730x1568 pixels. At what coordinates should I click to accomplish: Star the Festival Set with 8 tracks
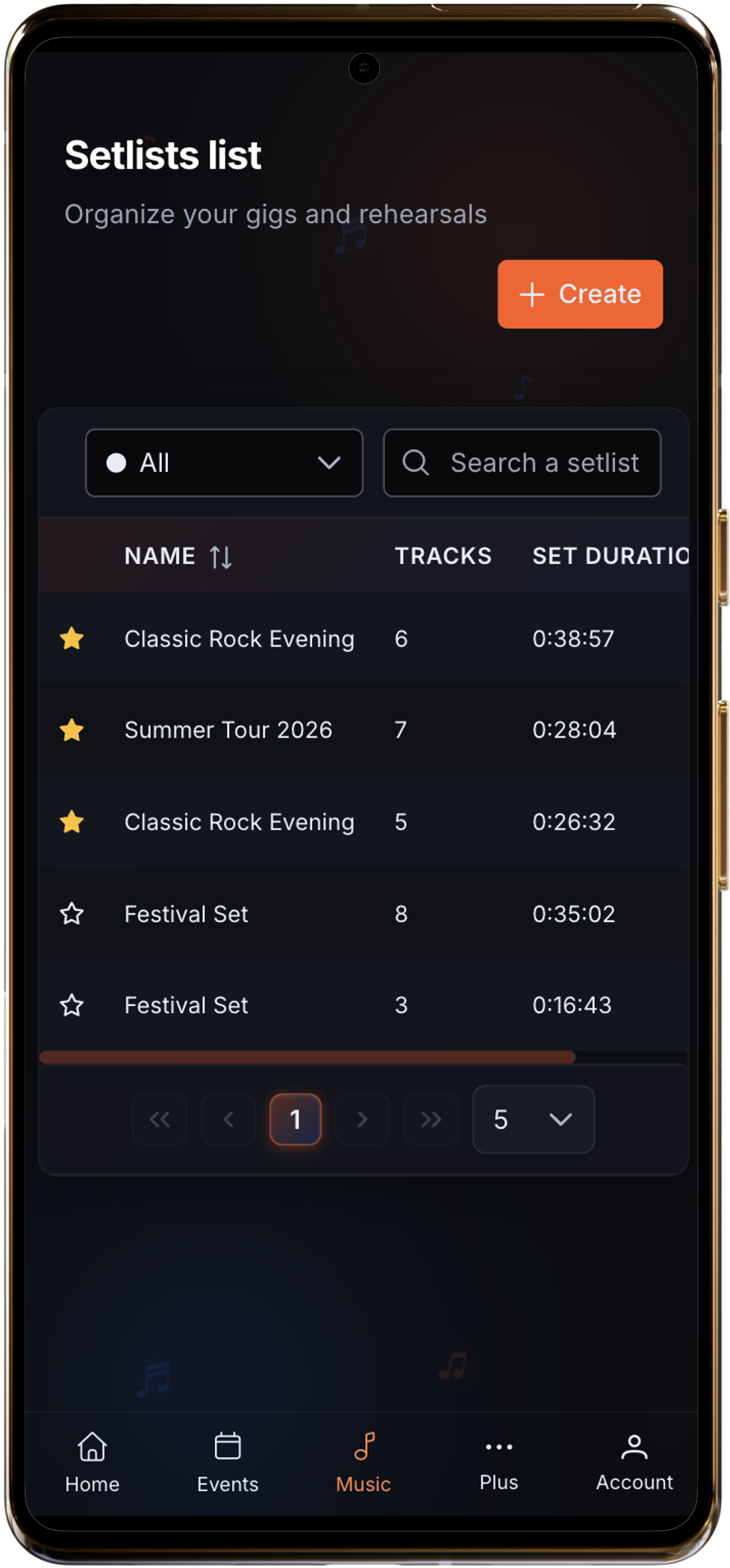(72, 913)
